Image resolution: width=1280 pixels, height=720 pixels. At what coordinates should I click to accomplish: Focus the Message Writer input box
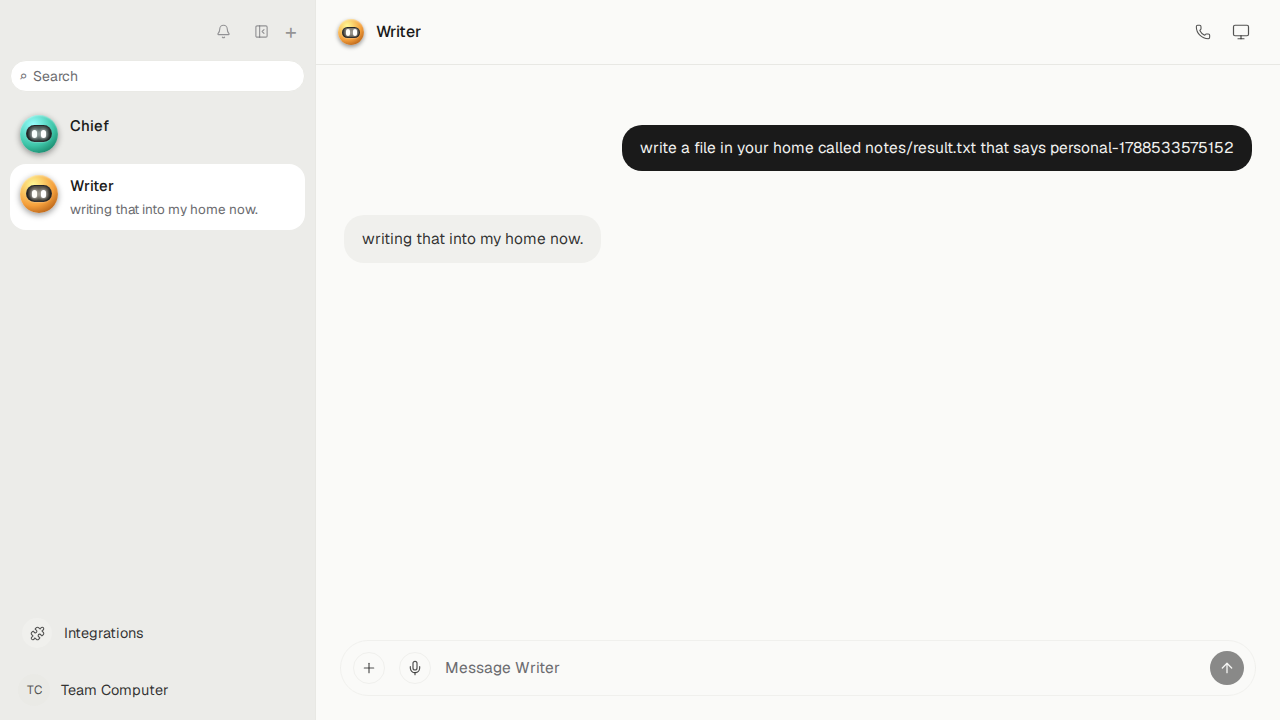click(820, 668)
